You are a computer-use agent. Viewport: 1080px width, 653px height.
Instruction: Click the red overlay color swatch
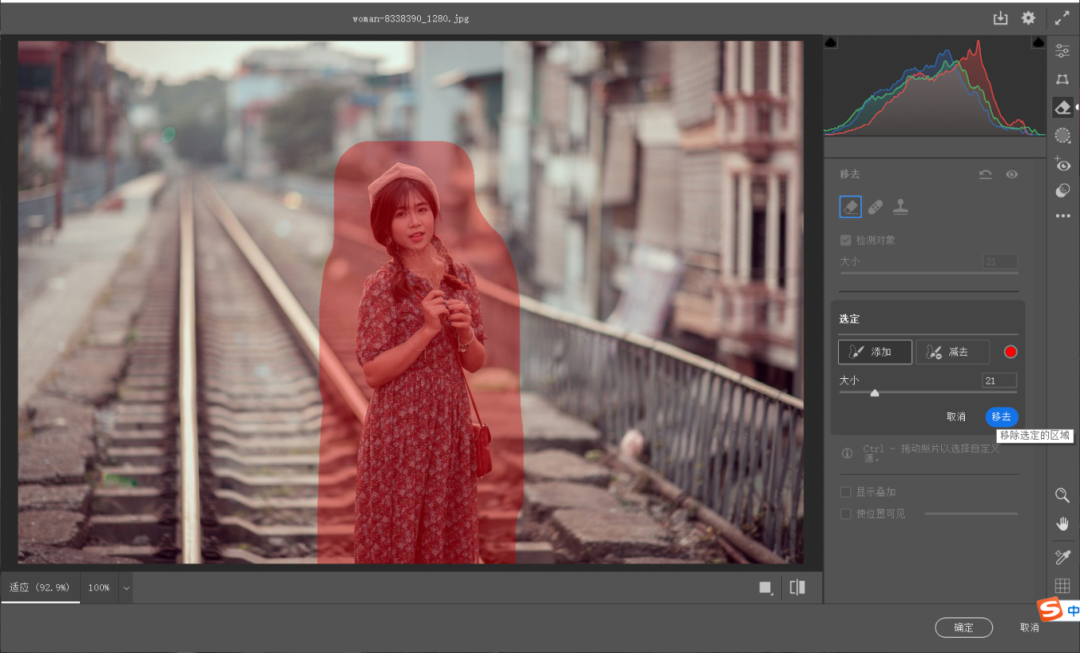coord(1011,352)
